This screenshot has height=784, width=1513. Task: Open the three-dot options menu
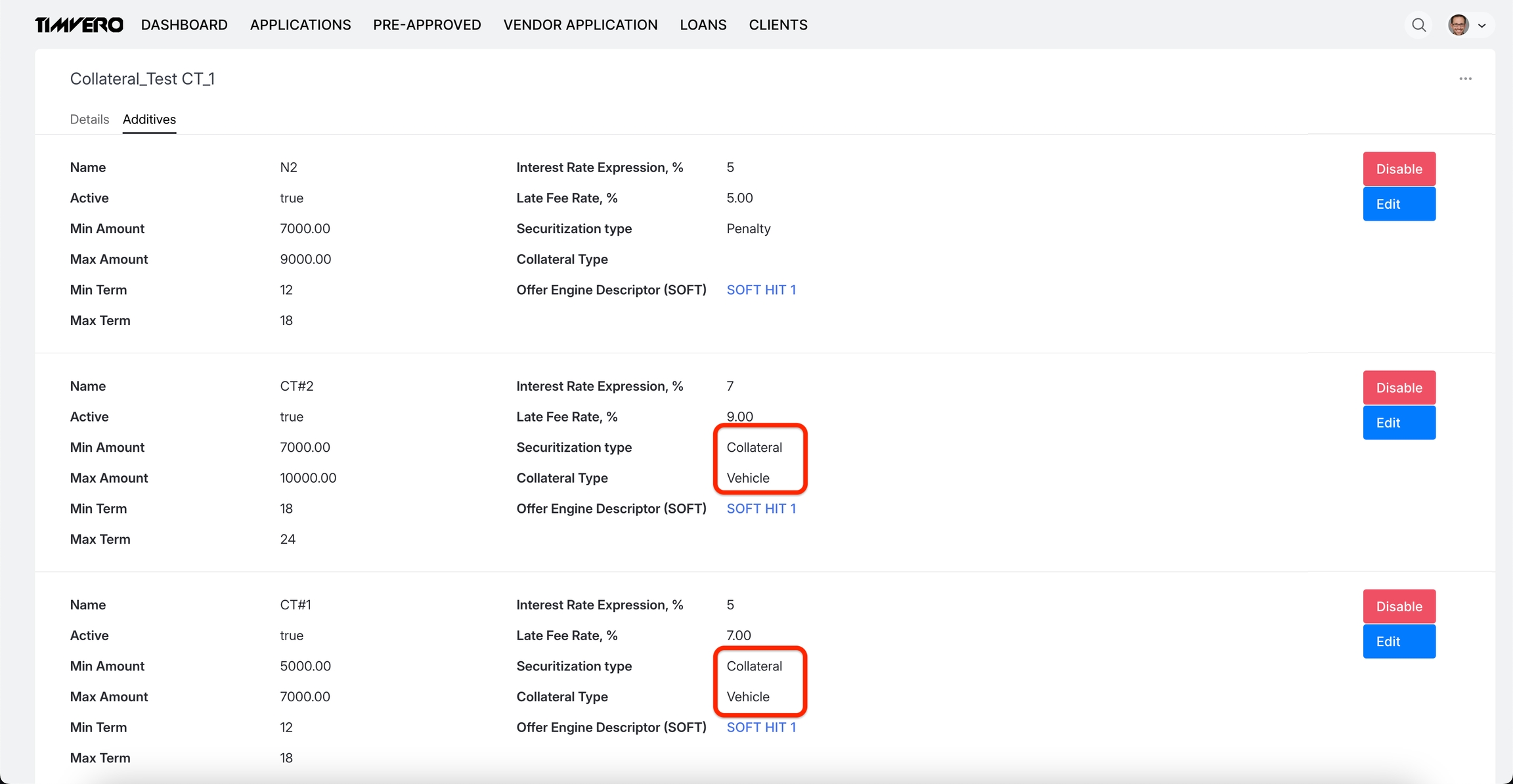1465,79
